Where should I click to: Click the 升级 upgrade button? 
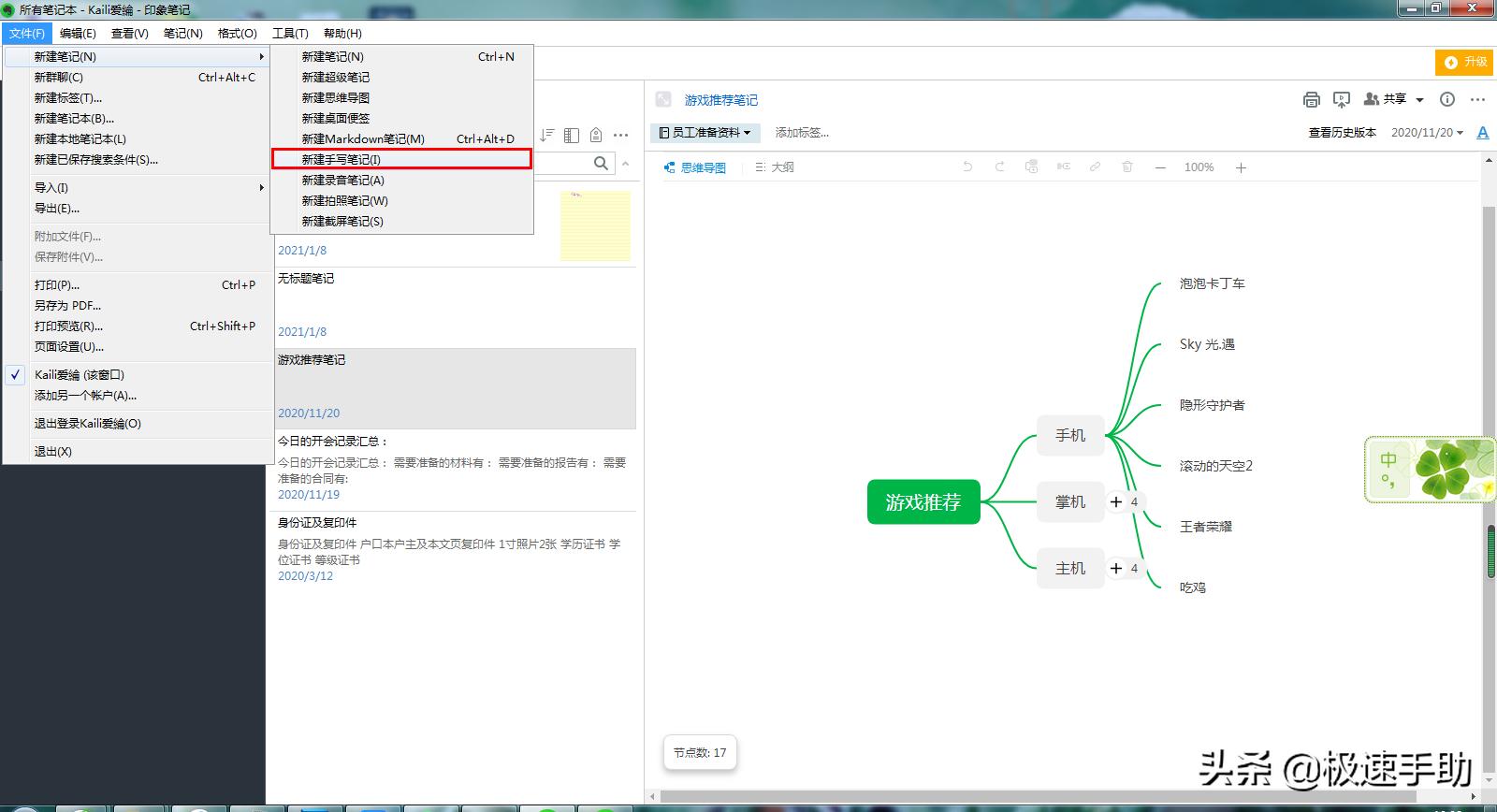point(1465,62)
